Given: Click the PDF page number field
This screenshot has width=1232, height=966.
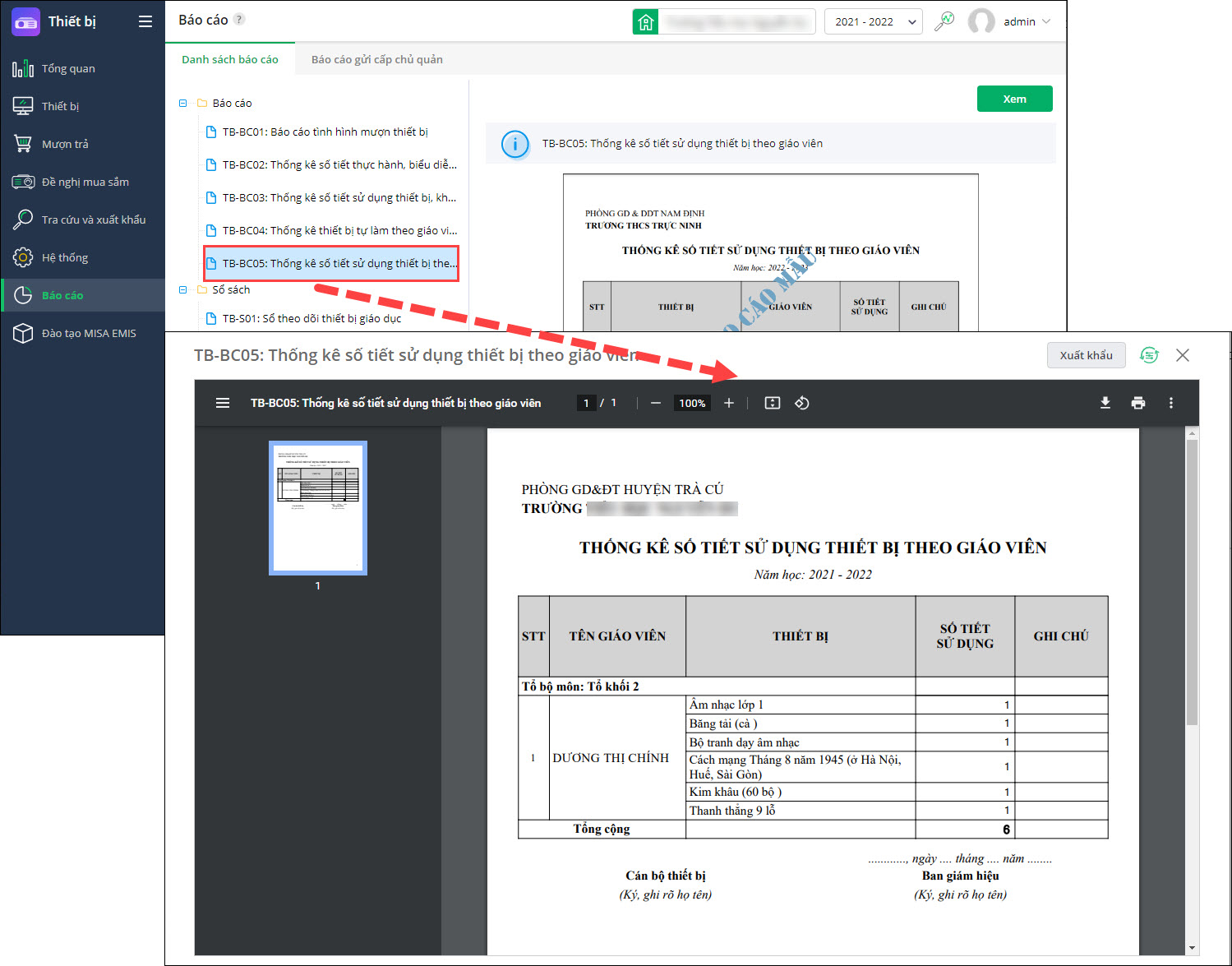Looking at the screenshot, I should click(586, 403).
